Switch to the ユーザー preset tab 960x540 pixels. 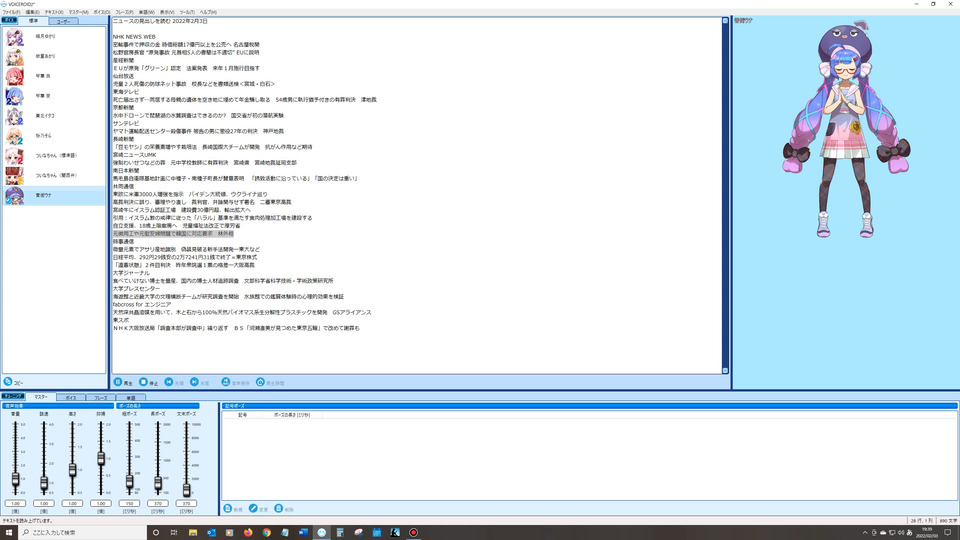pos(63,21)
